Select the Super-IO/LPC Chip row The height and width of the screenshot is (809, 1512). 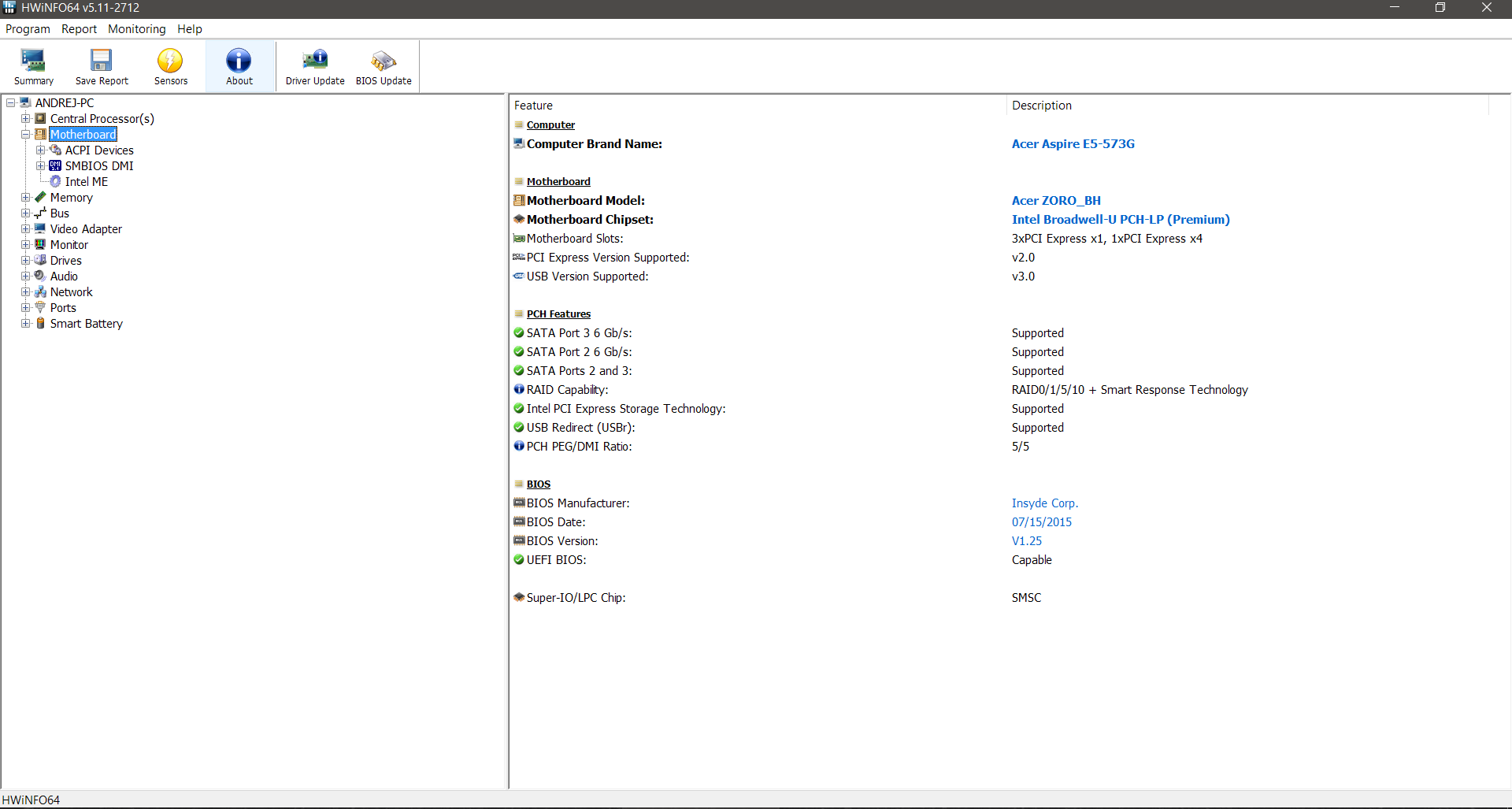1000,597
